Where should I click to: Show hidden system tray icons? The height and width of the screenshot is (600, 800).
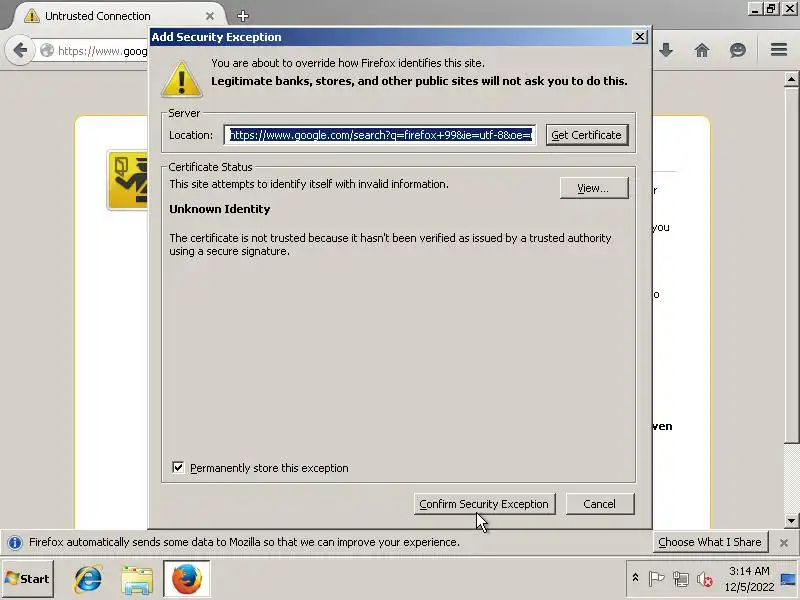click(x=636, y=578)
